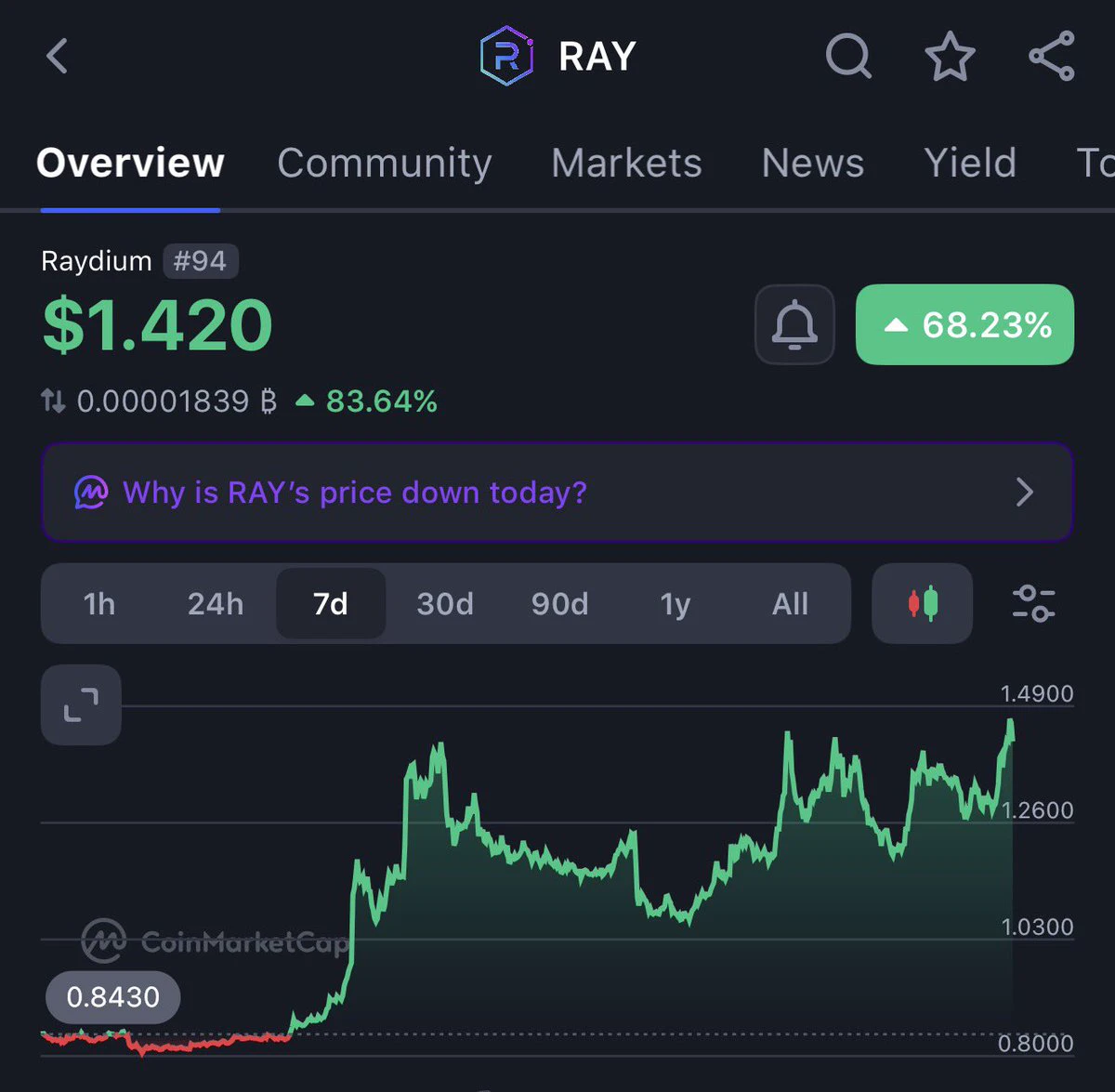This screenshot has width=1115, height=1092.
Task: Tap the RAY title text
Action: point(597,57)
